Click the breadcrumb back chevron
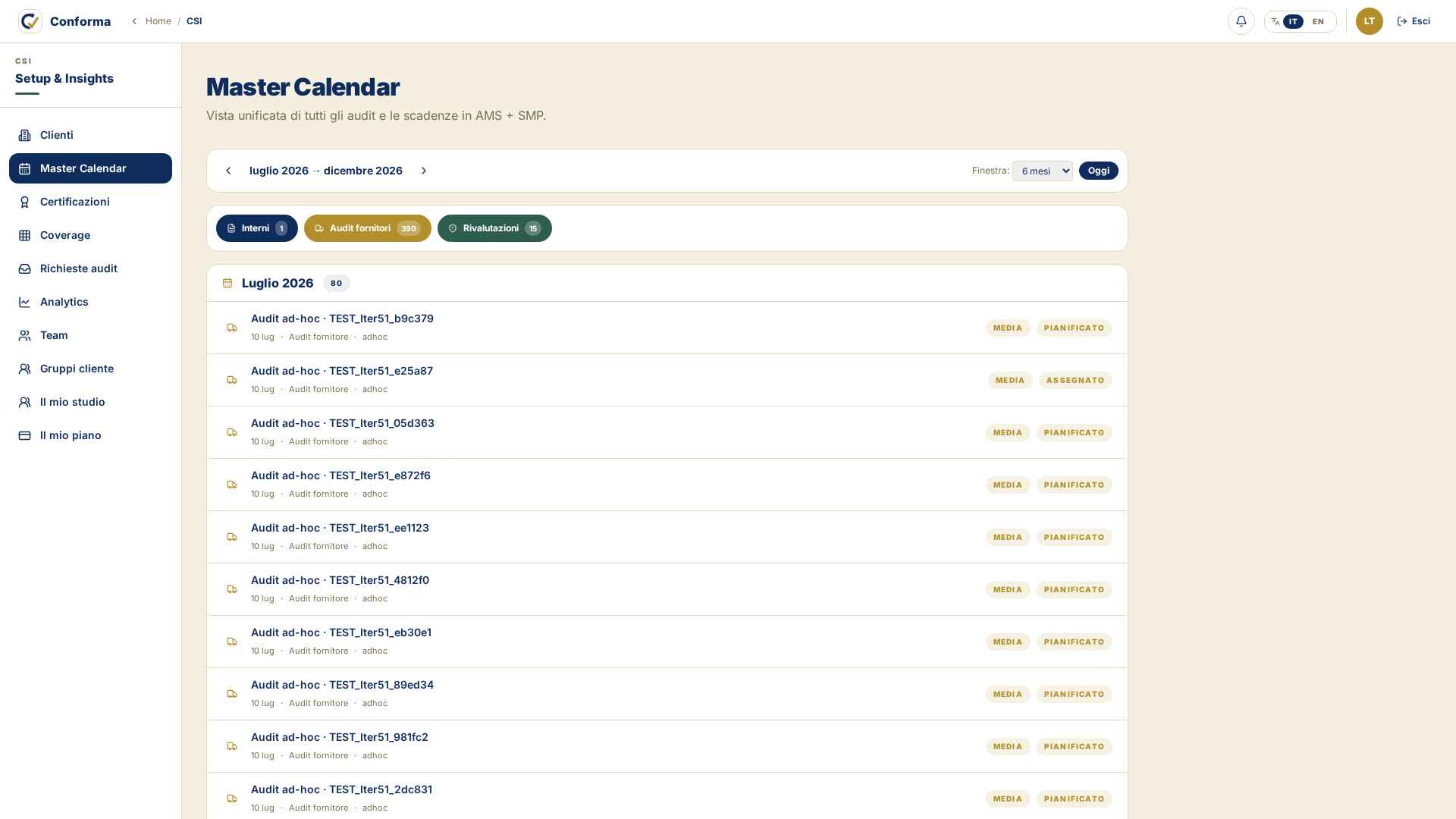Image resolution: width=1456 pixels, height=819 pixels. 134,21
